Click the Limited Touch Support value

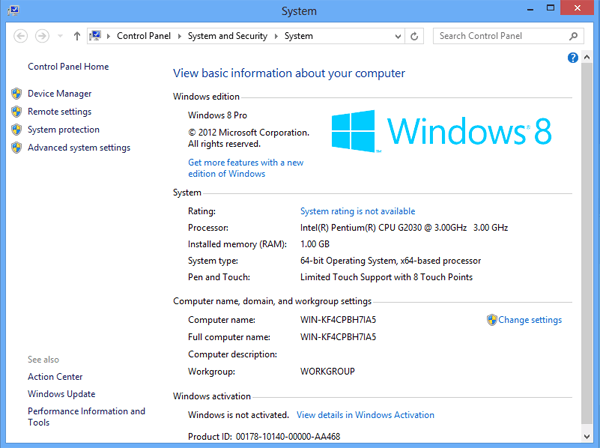click(x=386, y=277)
